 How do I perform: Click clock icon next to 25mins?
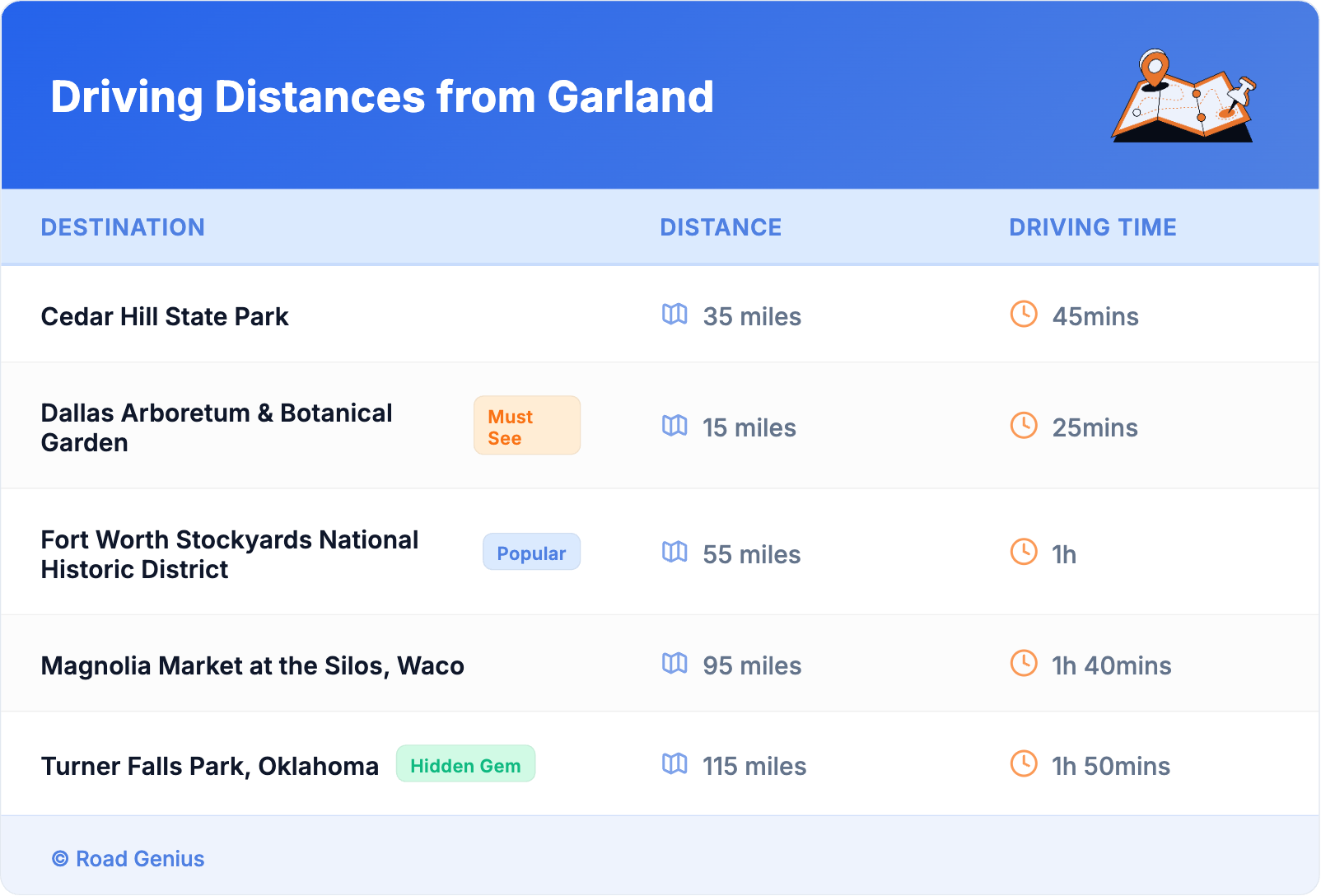[x=1024, y=426]
